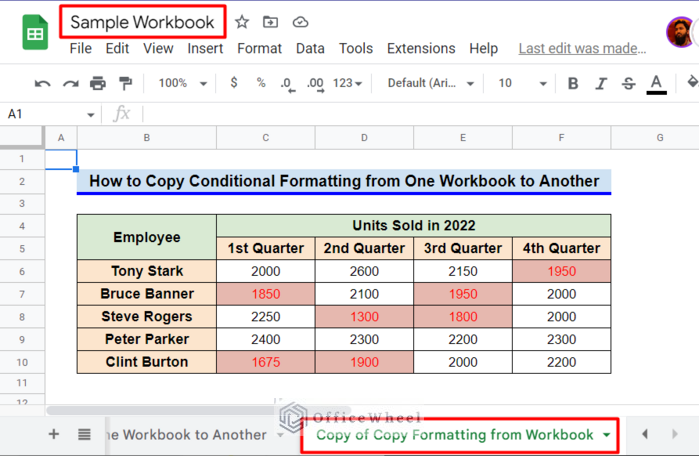Select the Paint format roller icon

click(125, 84)
